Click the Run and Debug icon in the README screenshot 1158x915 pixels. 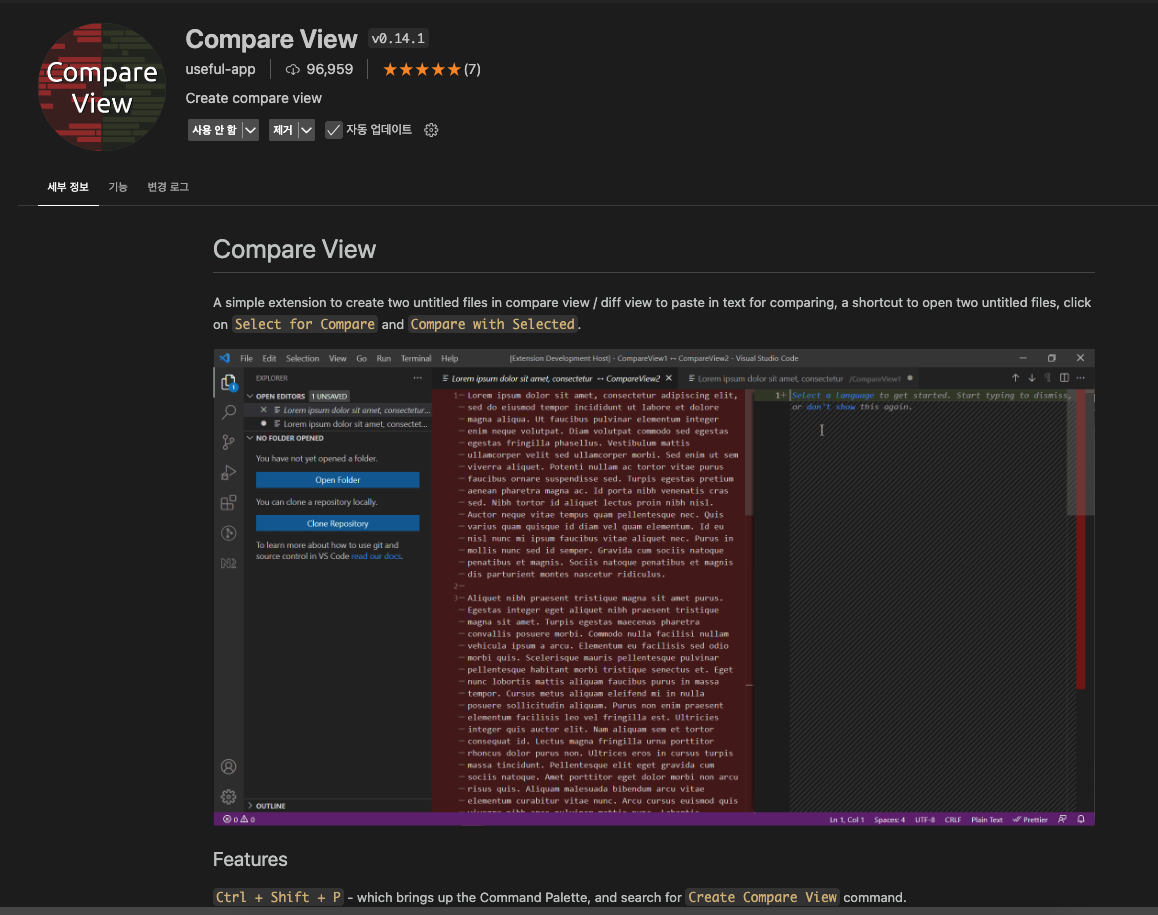tap(229, 473)
